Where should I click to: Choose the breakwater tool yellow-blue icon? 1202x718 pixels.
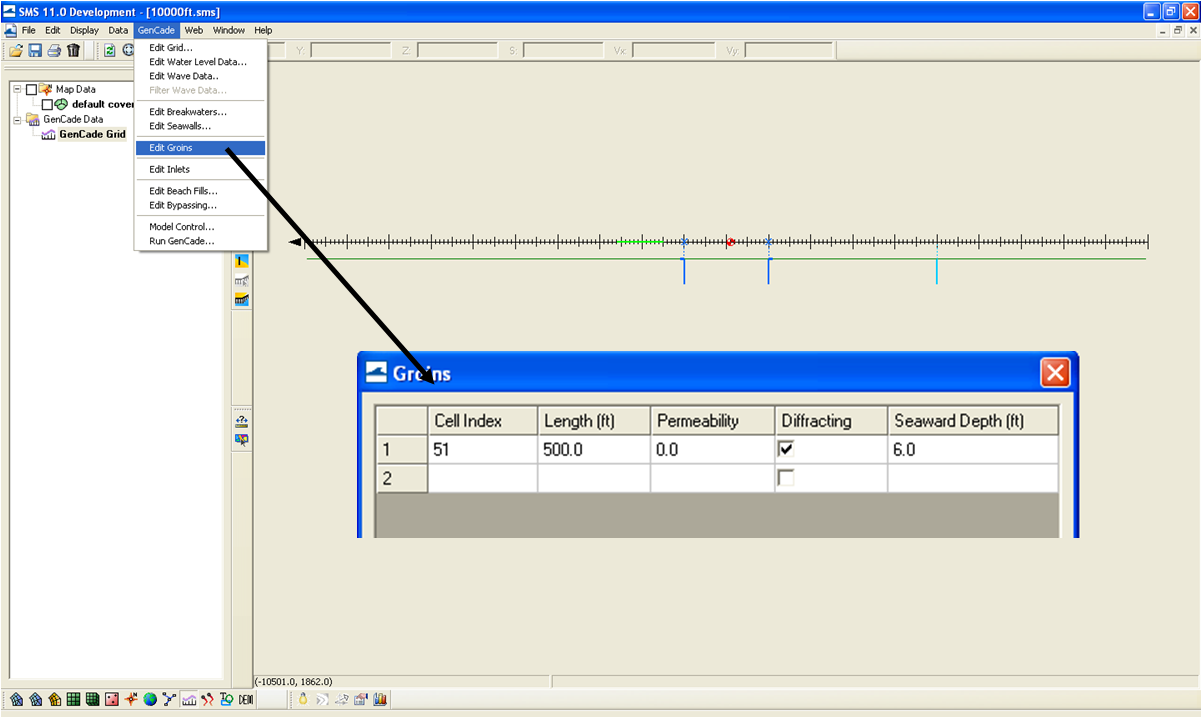coord(242,299)
